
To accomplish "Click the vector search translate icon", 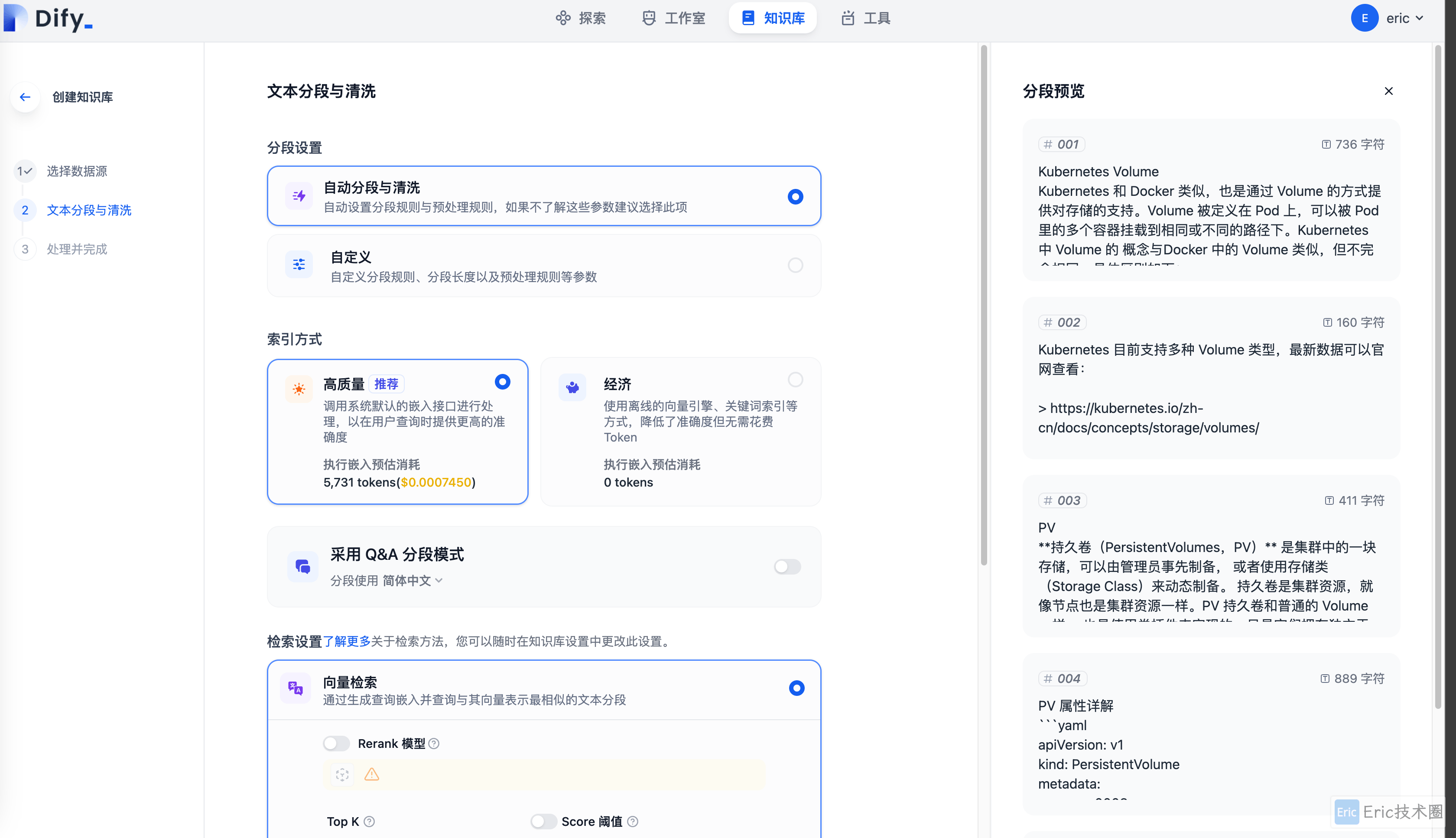I will tap(295, 689).
